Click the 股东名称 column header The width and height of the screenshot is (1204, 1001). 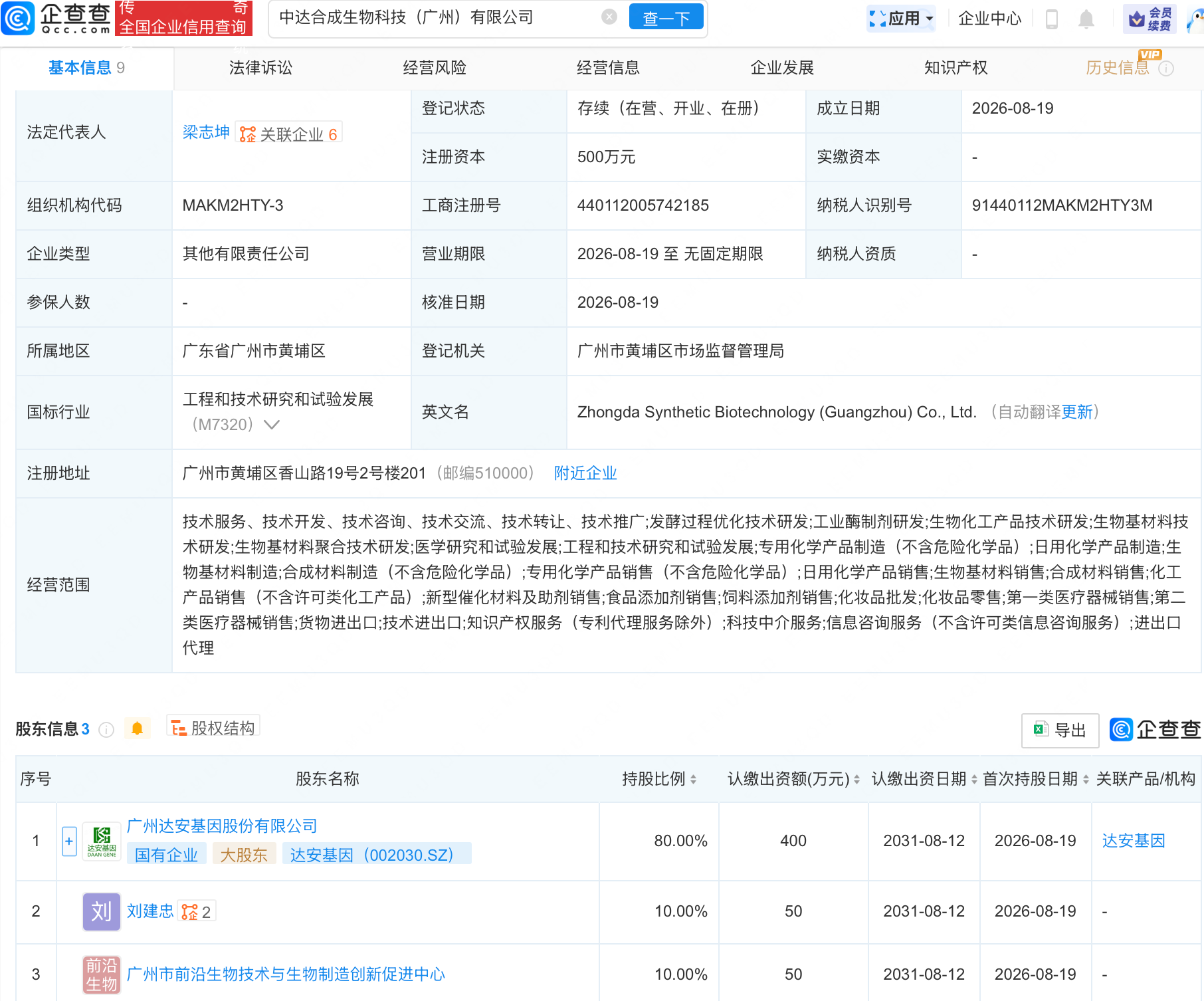[327, 779]
